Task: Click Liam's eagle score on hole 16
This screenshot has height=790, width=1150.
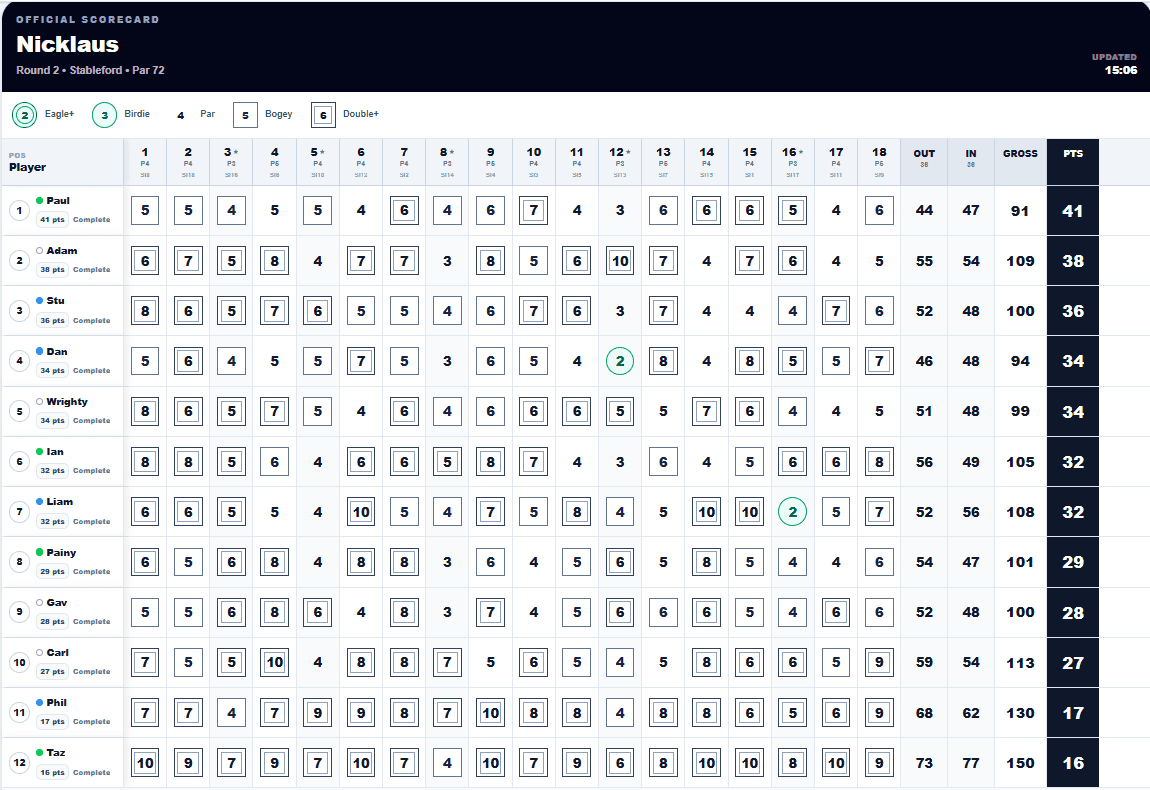Action: [x=792, y=512]
